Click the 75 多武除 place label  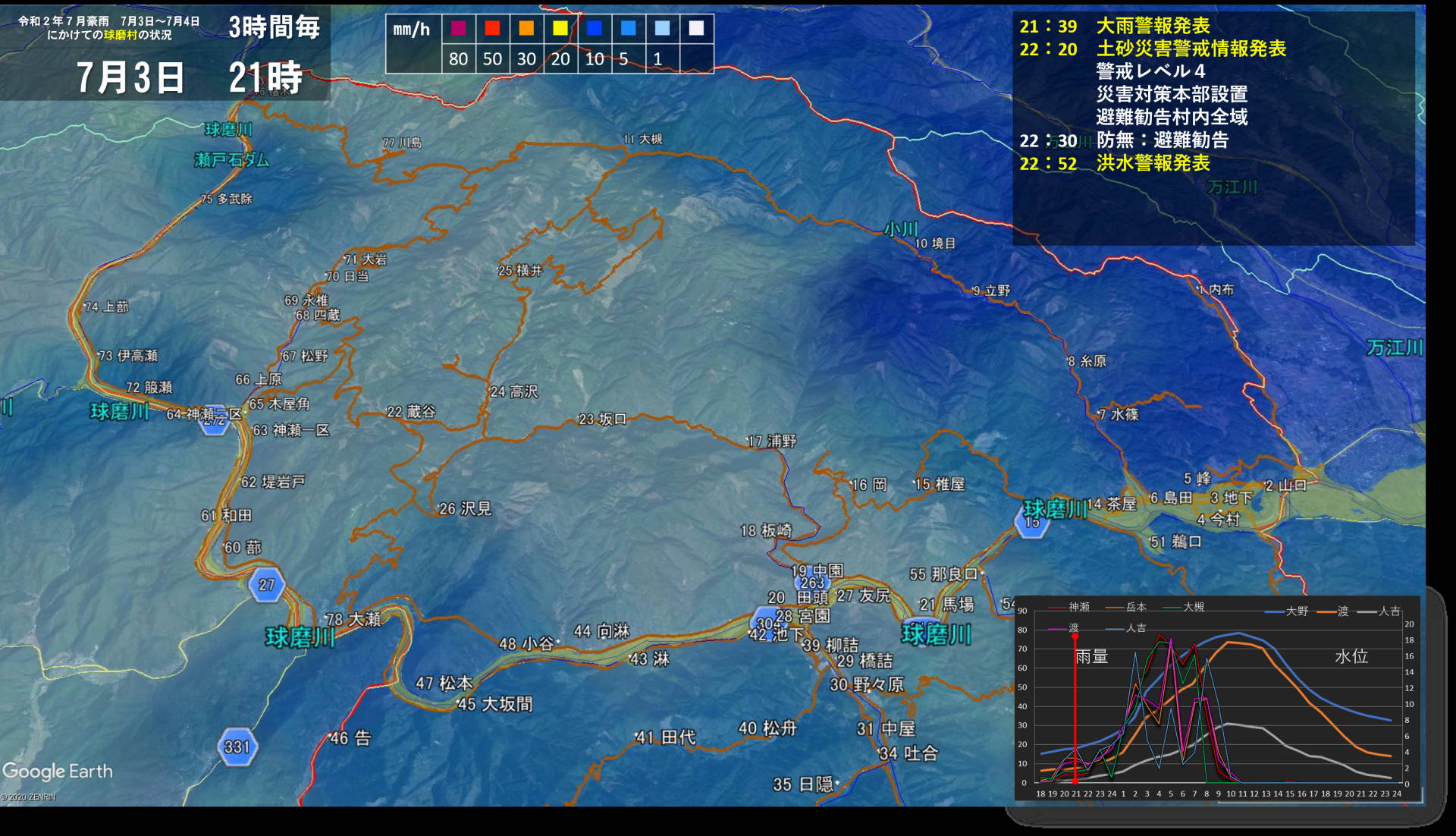pyautogui.click(x=227, y=199)
